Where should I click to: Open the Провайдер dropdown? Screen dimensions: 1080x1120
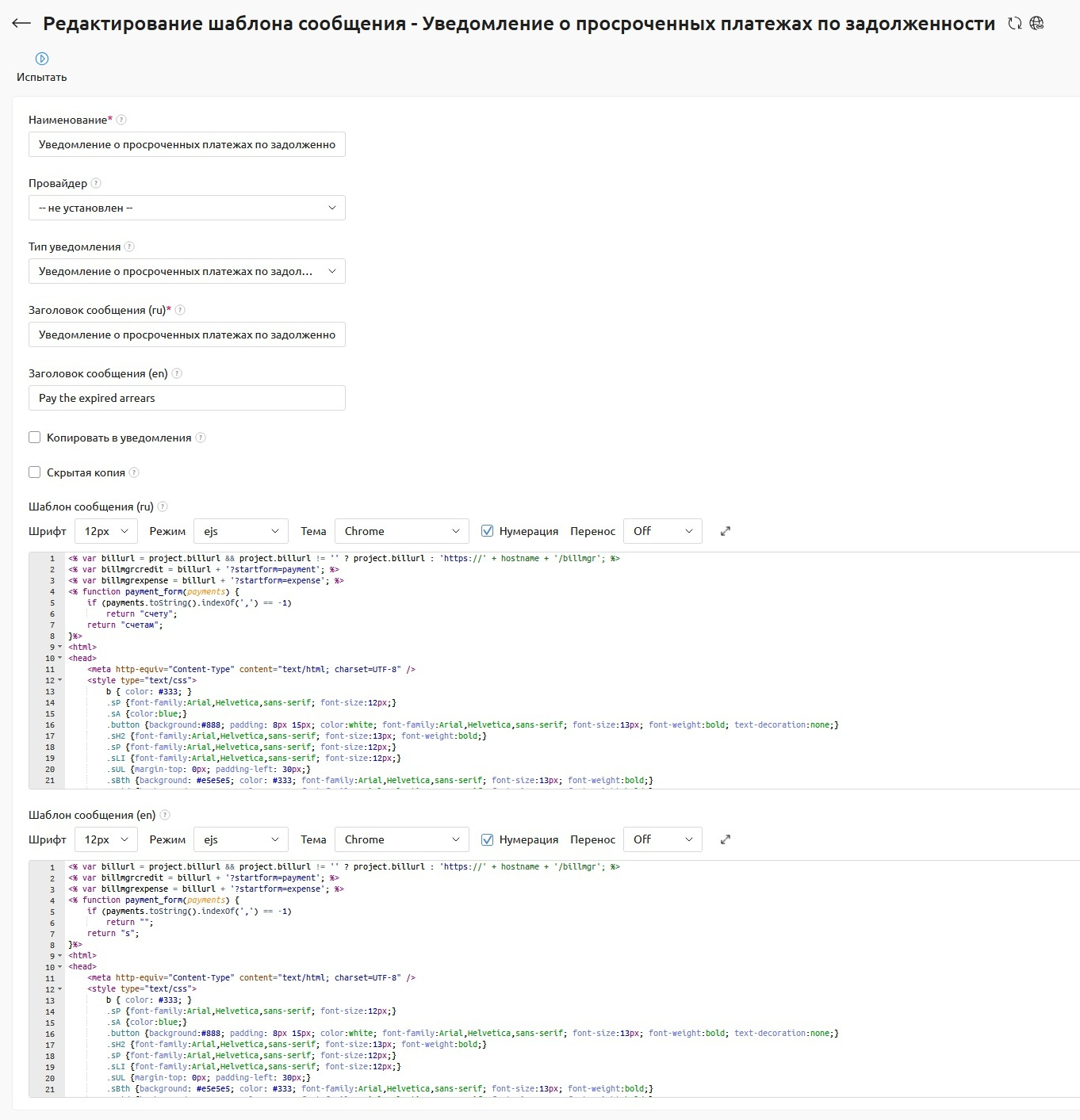[x=187, y=208]
